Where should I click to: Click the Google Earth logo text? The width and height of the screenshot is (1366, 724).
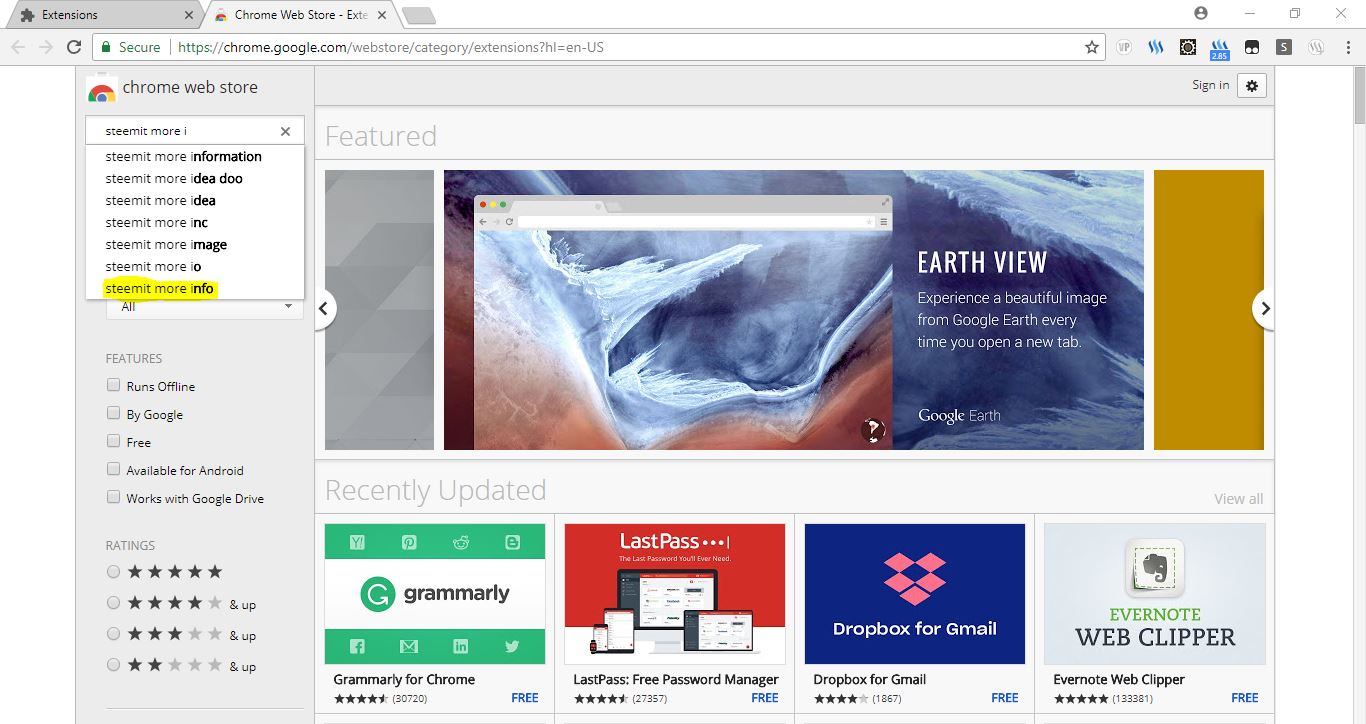(959, 416)
